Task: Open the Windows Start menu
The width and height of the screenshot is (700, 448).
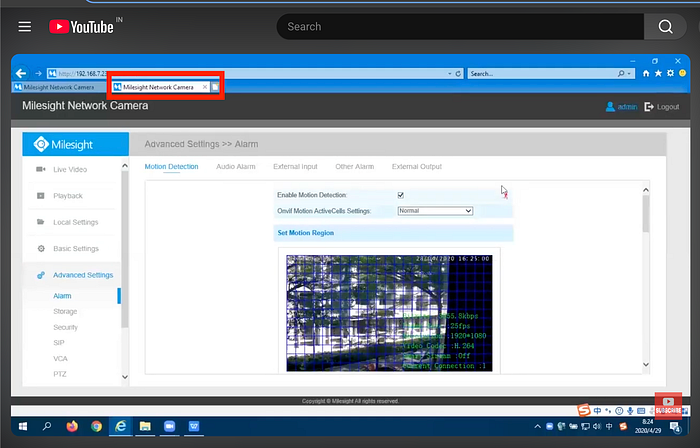Action: [x=23, y=427]
